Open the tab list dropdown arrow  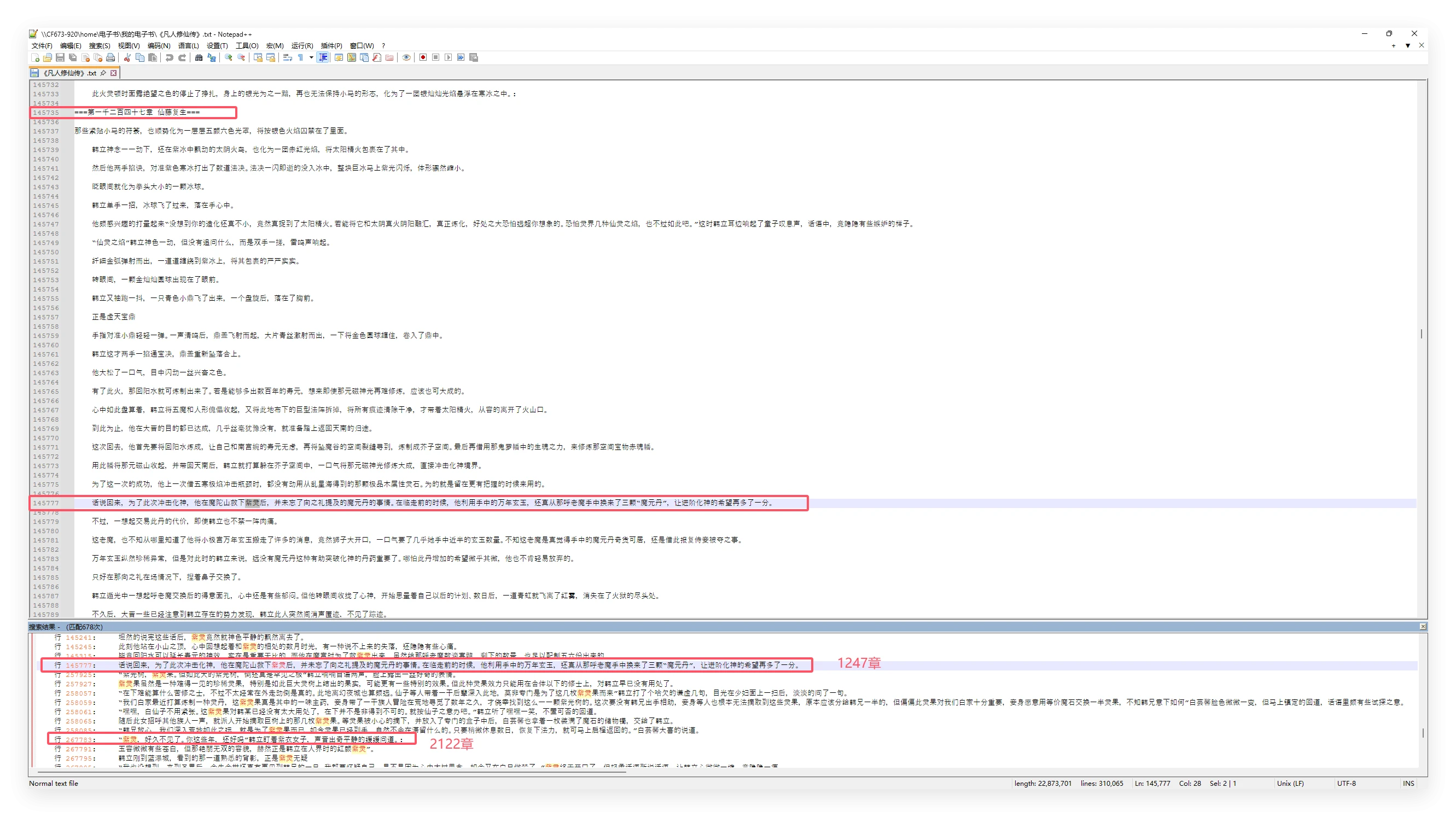1407,46
